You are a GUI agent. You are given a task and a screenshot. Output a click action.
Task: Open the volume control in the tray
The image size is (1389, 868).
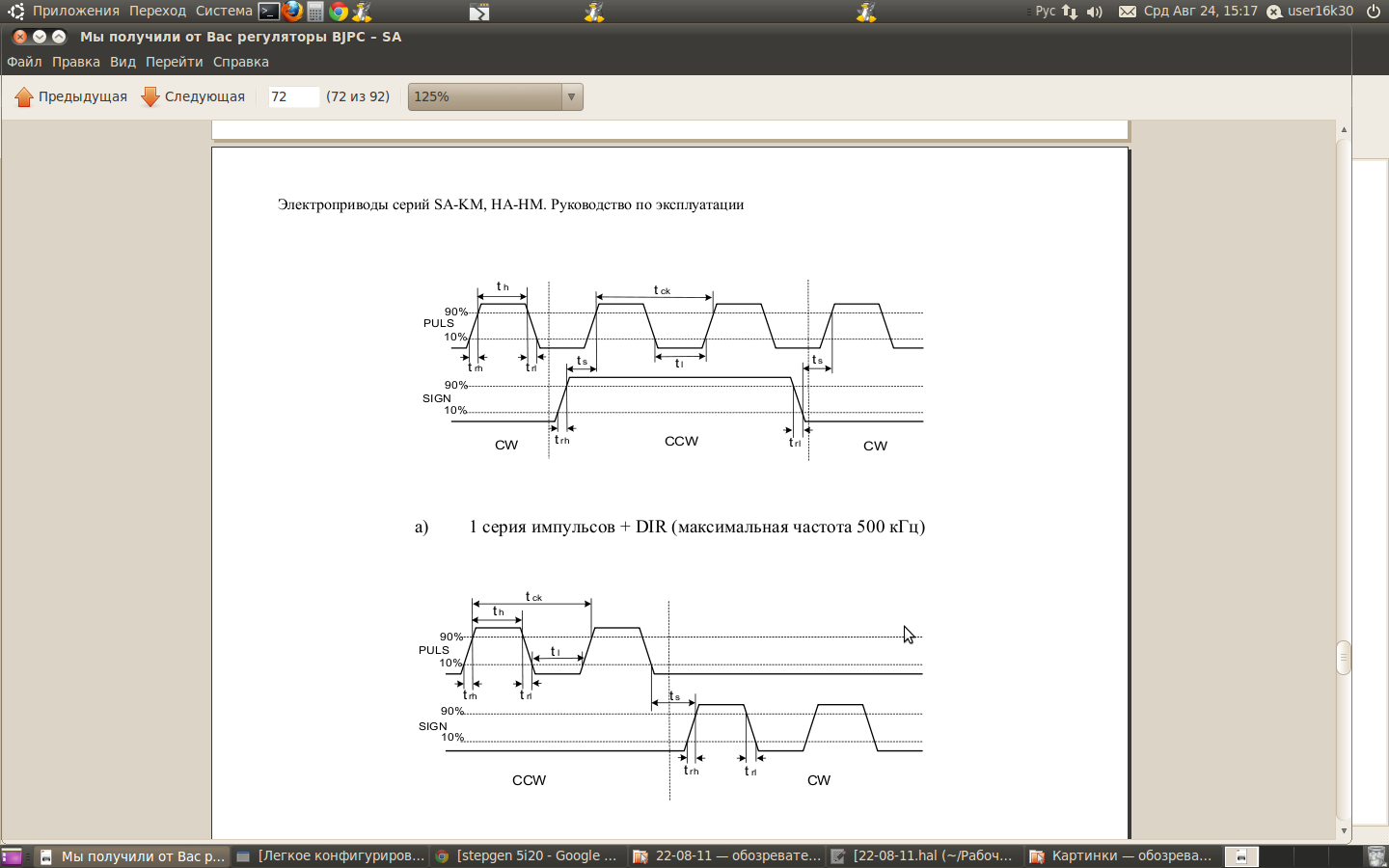click(1094, 12)
